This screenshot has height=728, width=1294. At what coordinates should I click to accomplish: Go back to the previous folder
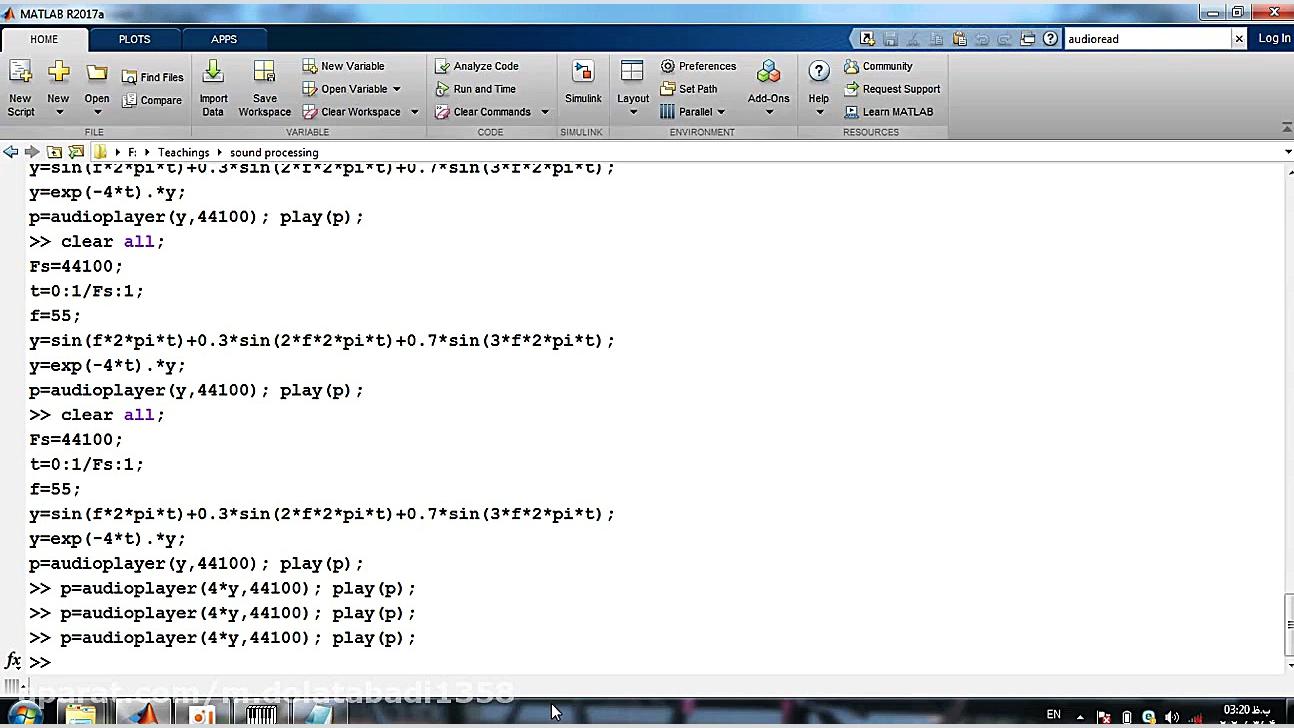pyautogui.click(x=10, y=152)
